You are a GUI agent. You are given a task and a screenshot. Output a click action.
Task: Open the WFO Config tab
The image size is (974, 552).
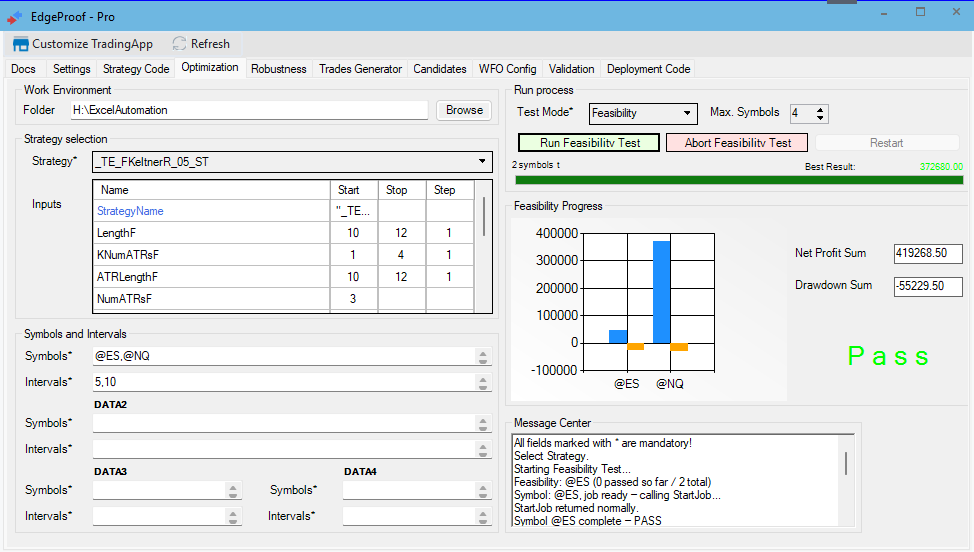(507, 69)
